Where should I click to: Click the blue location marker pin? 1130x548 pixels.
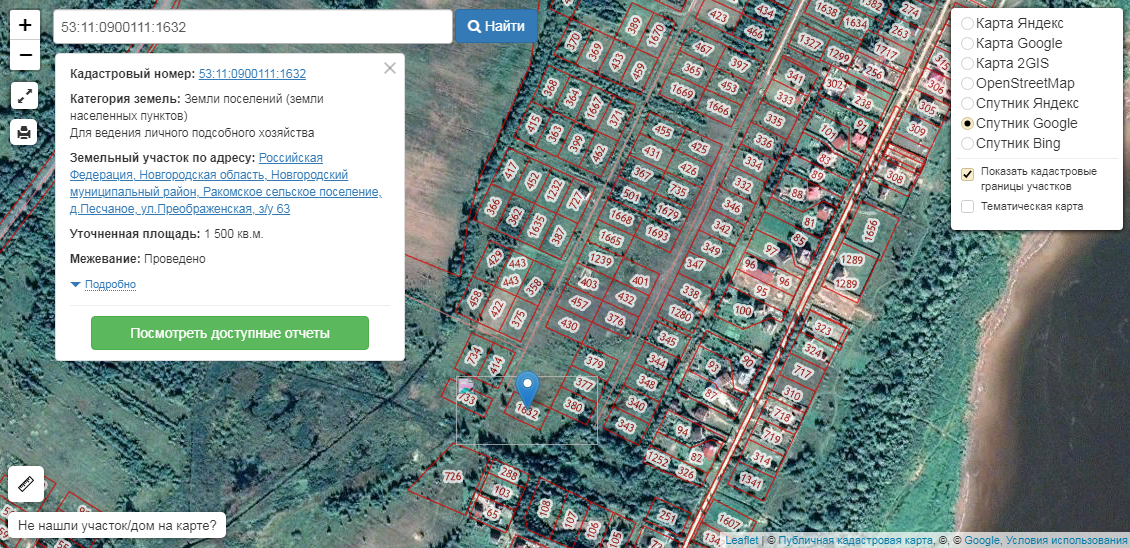(x=528, y=389)
